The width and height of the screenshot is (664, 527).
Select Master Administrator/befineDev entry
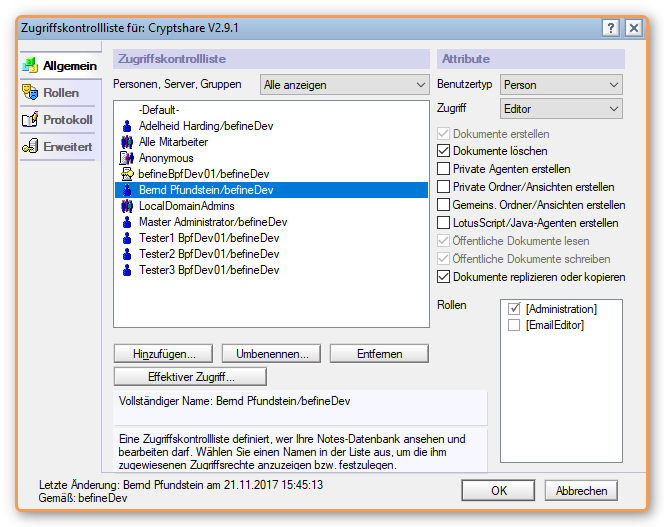point(271,222)
